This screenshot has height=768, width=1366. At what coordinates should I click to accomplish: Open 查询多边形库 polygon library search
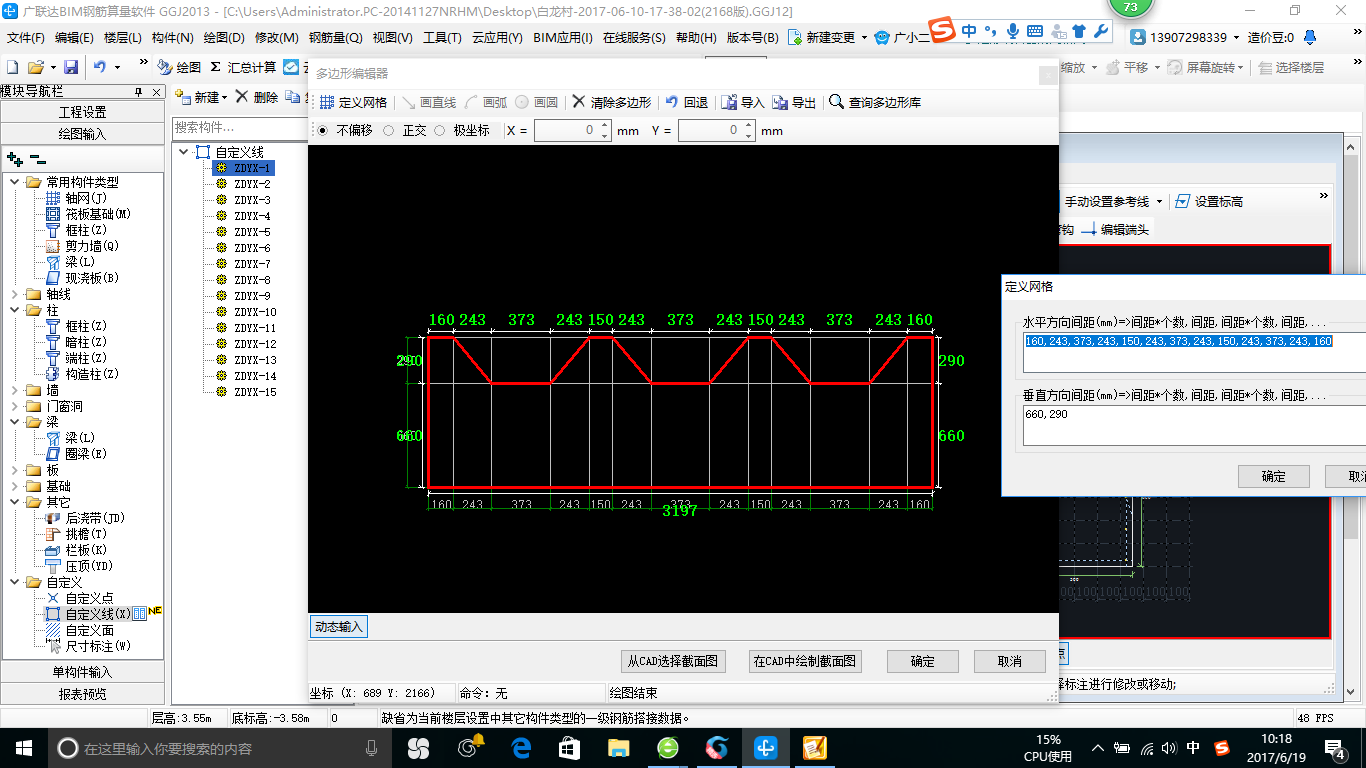coord(875,102)
